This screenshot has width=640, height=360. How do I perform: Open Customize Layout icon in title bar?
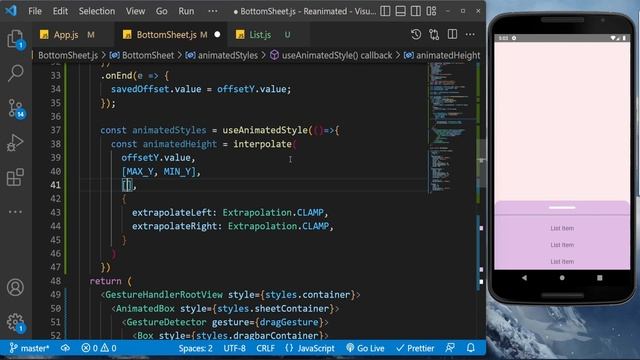tap(431, 11)
